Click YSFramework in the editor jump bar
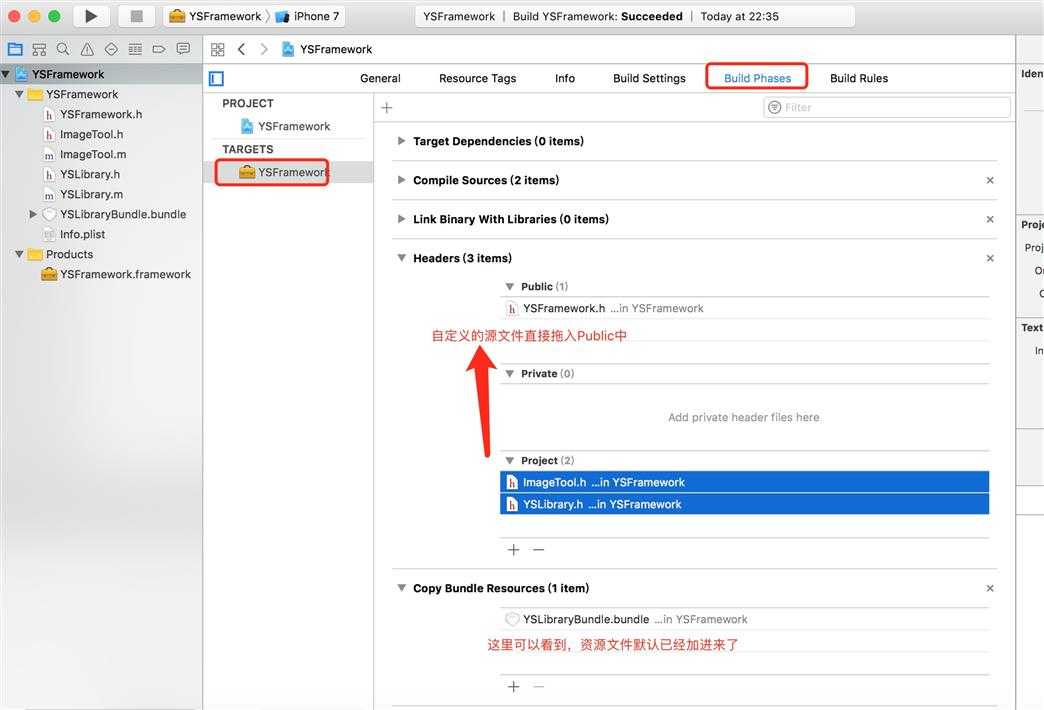This screenshot has height=710, width=1044. (x=336, y=49)
